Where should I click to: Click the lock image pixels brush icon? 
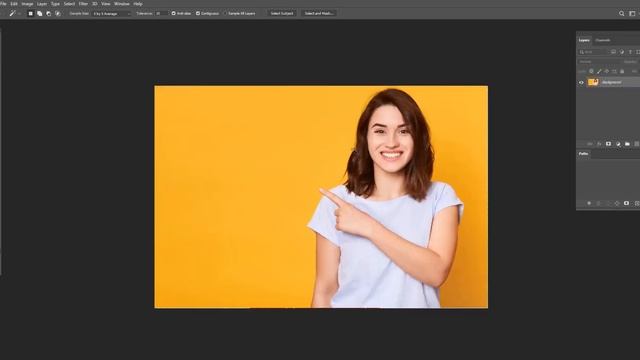599,71
